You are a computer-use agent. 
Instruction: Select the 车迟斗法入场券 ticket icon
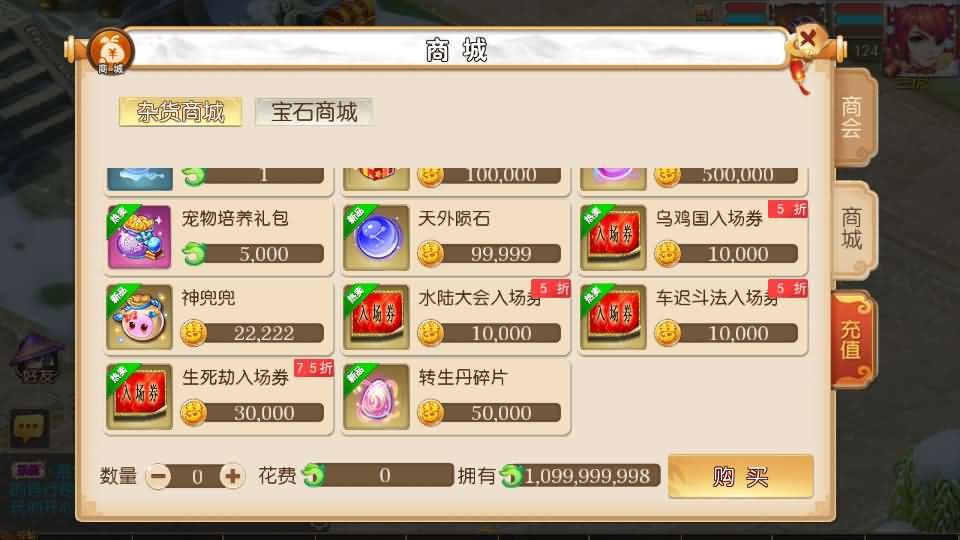tap(613, 317)
